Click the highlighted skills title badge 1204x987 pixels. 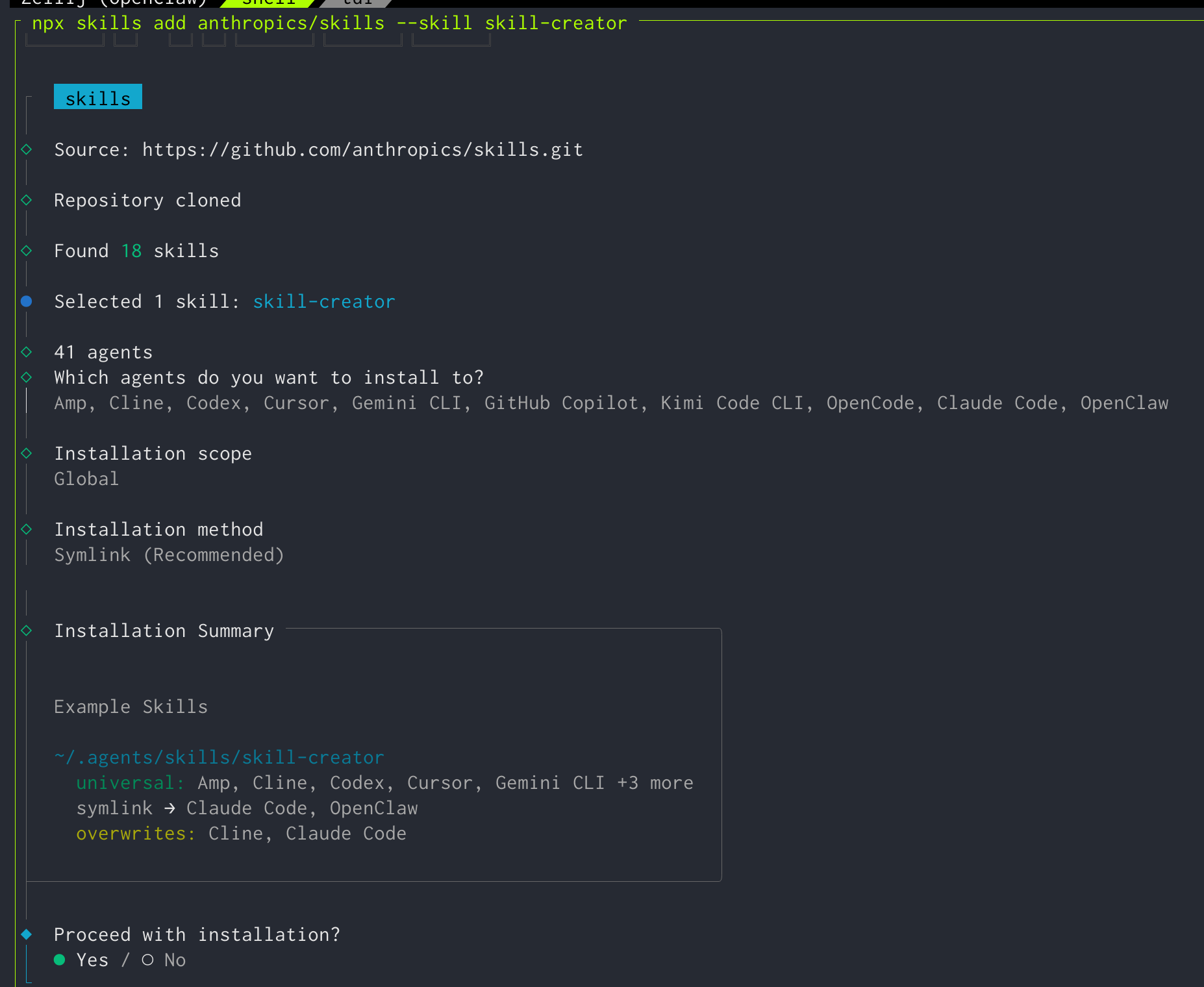[97, 97]
